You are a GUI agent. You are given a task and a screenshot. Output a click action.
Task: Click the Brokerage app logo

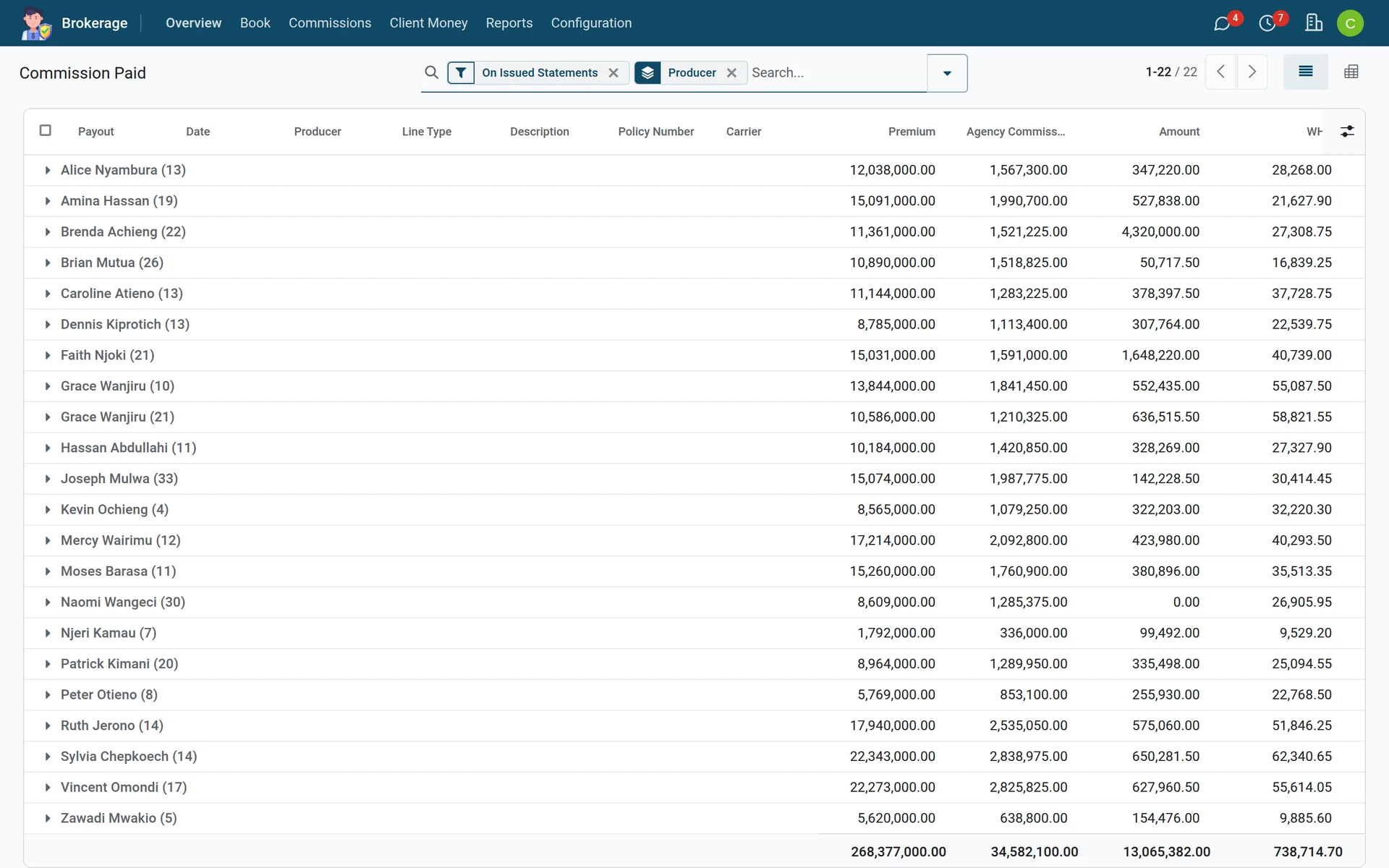[x=36, y=23]
